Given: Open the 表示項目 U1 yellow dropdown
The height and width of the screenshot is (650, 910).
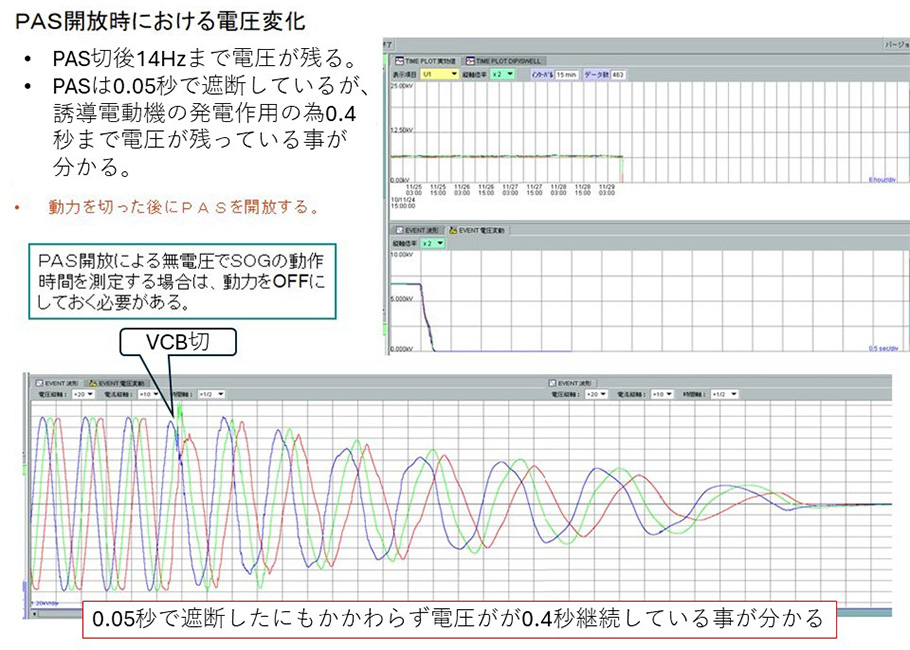Looking at the screenshot, I should (438, 74).
